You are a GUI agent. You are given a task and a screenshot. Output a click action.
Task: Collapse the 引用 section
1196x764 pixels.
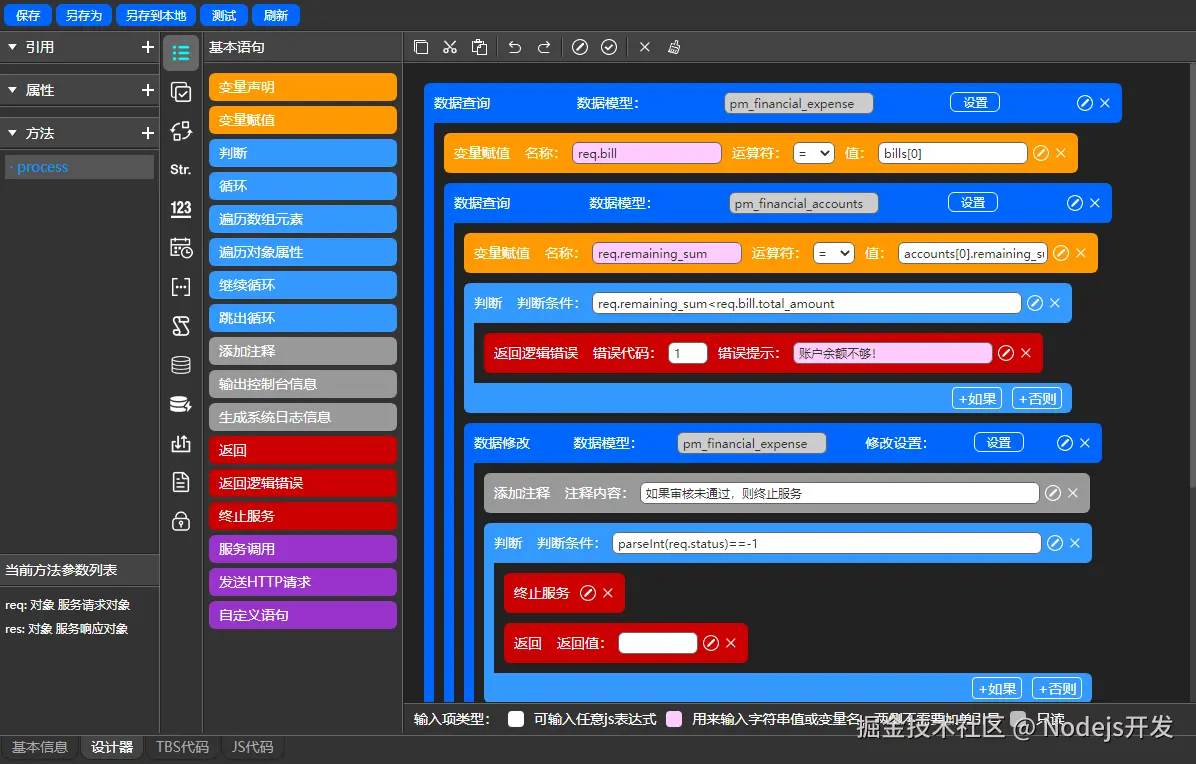click(x=12, y=47)
